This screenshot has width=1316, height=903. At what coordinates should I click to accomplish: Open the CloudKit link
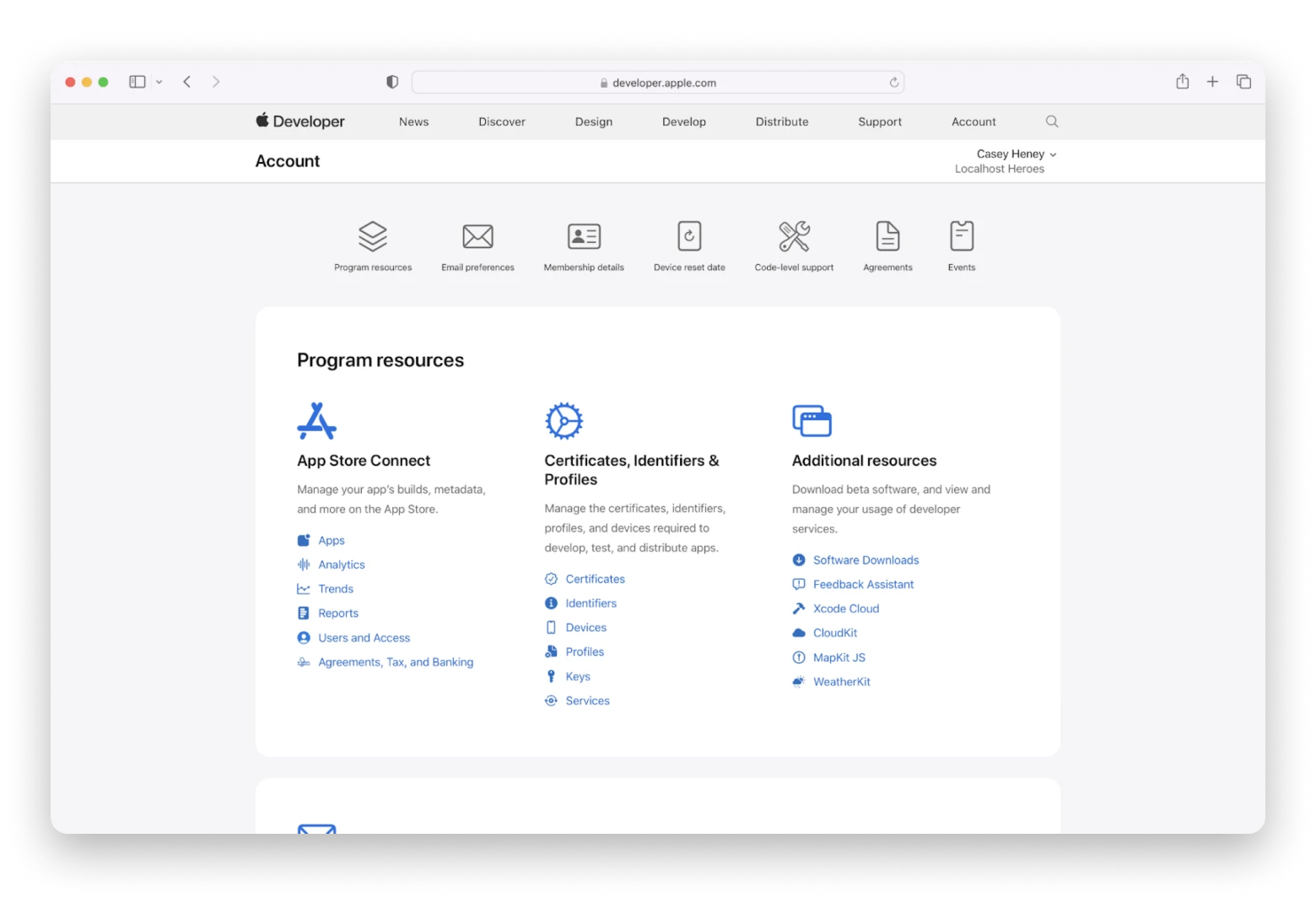[835, 633]
